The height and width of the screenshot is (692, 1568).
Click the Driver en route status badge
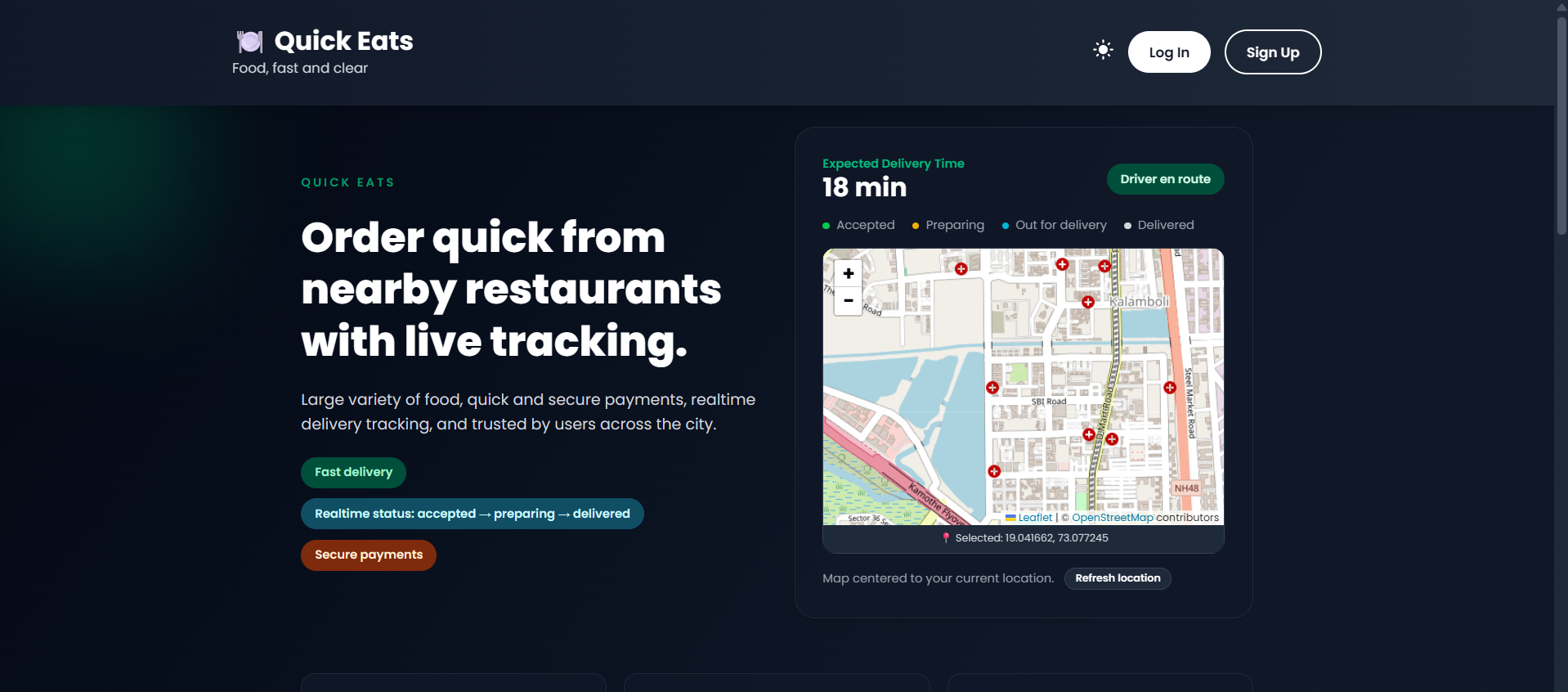1165,179
